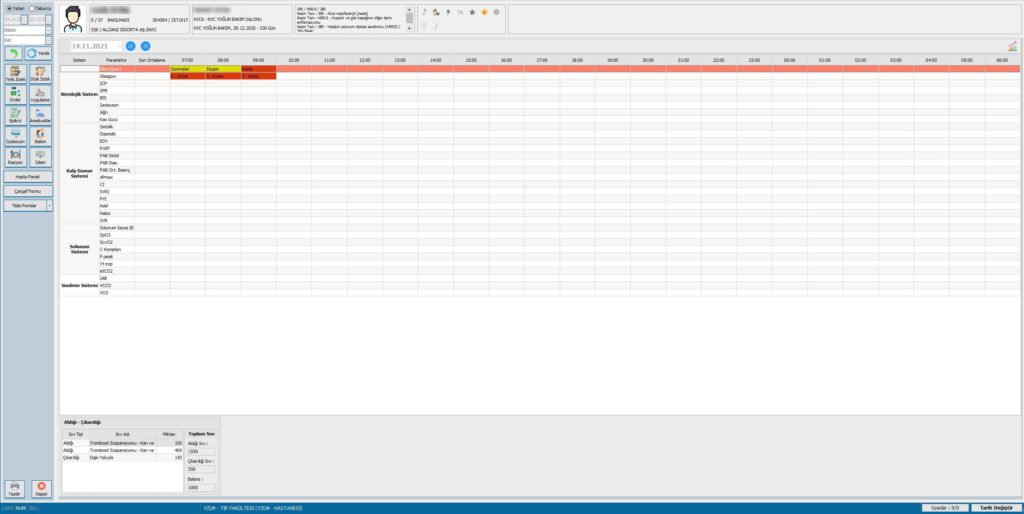Click the Yenile refresh button
This screenshot has height=514, width=1024.
tap(39, 54)
